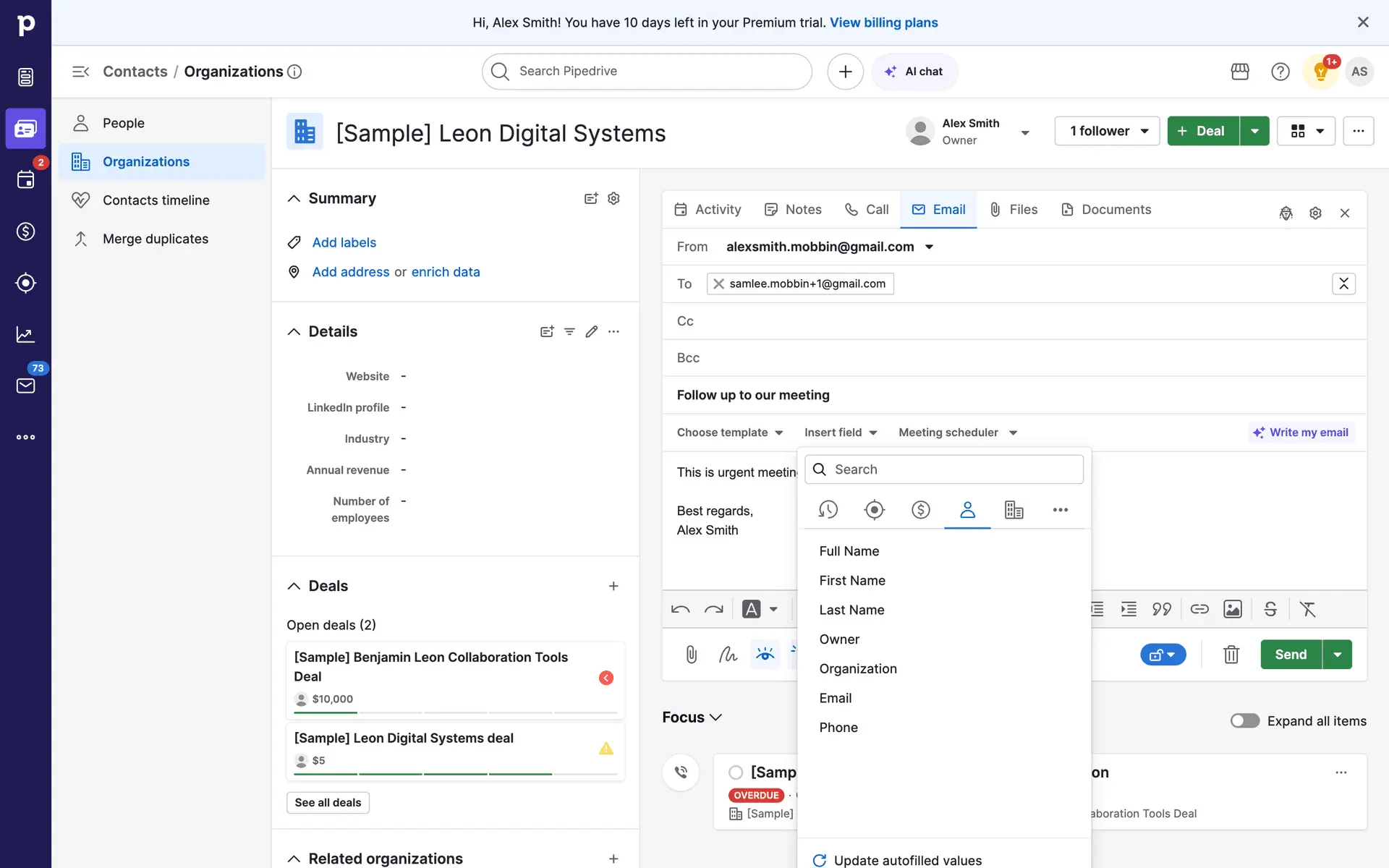Delete email draft with trash icon

click(x=1231, y=655)
